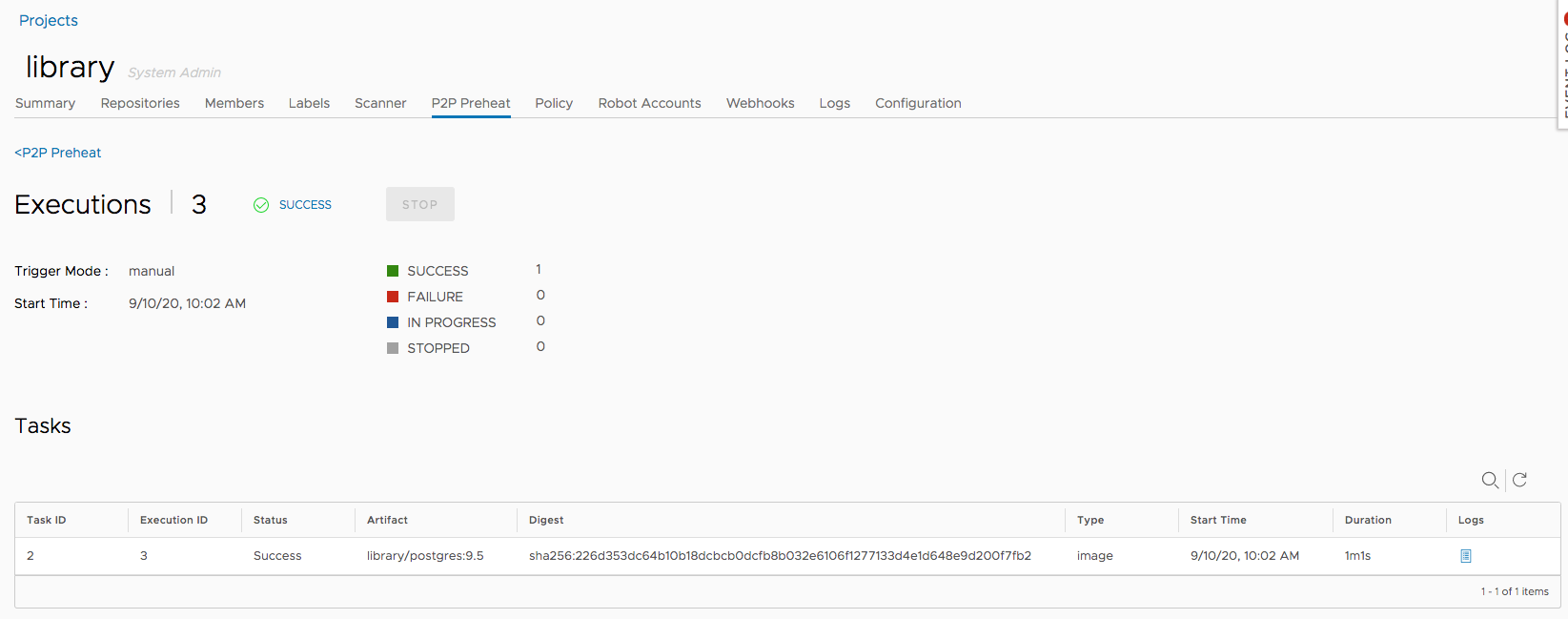This screenshot has height=619, width=1568.
Task: Click the green SUCCESS legend square
Action: [393, 271]
